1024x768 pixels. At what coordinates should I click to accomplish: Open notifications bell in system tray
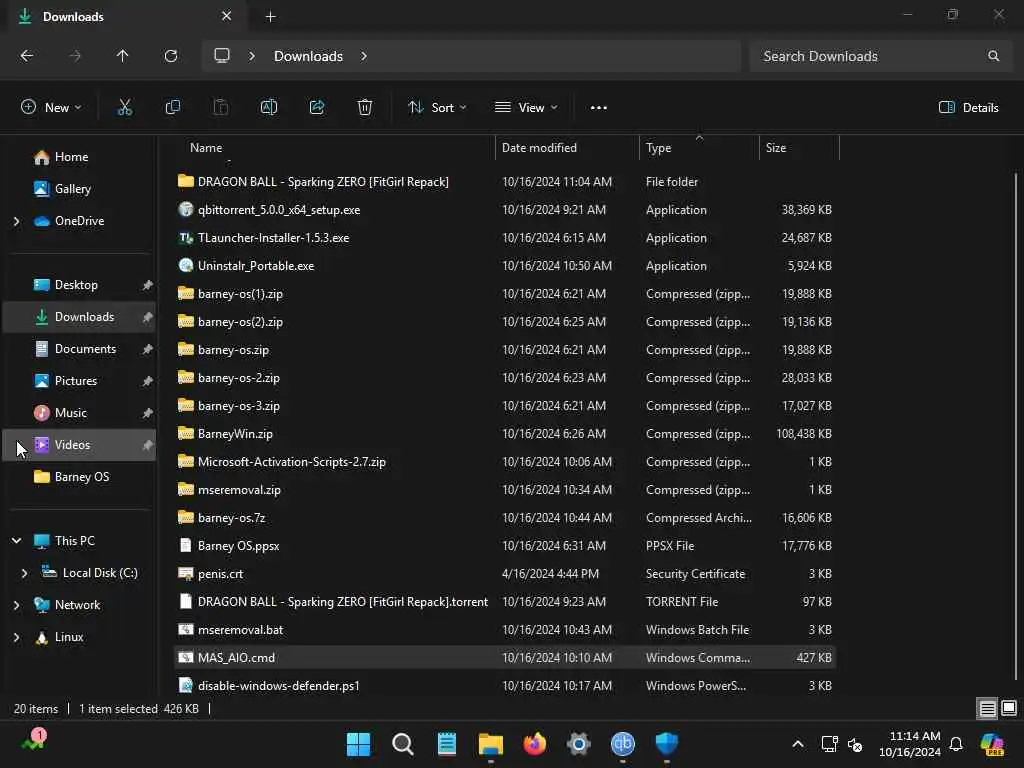tap(956, 744)
